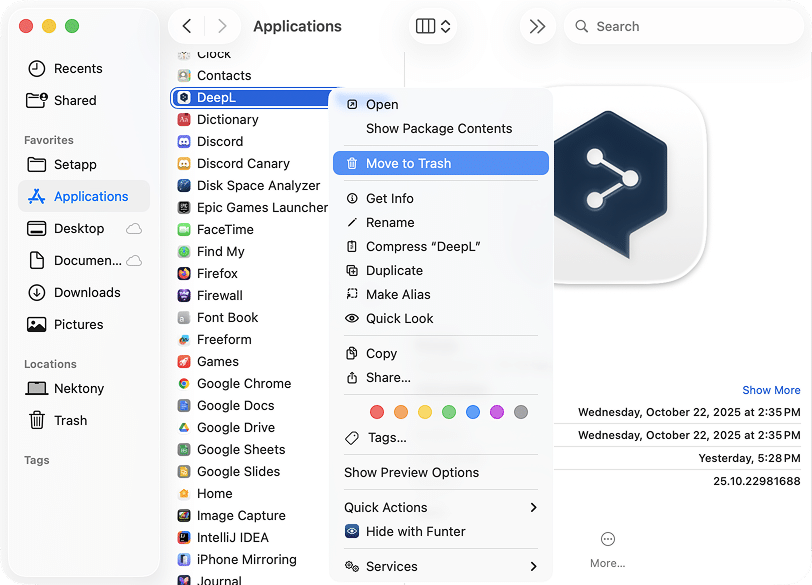Select the Freeform app icon
The width and height of the screenshot is (812, 585).
tap(185, 339)
